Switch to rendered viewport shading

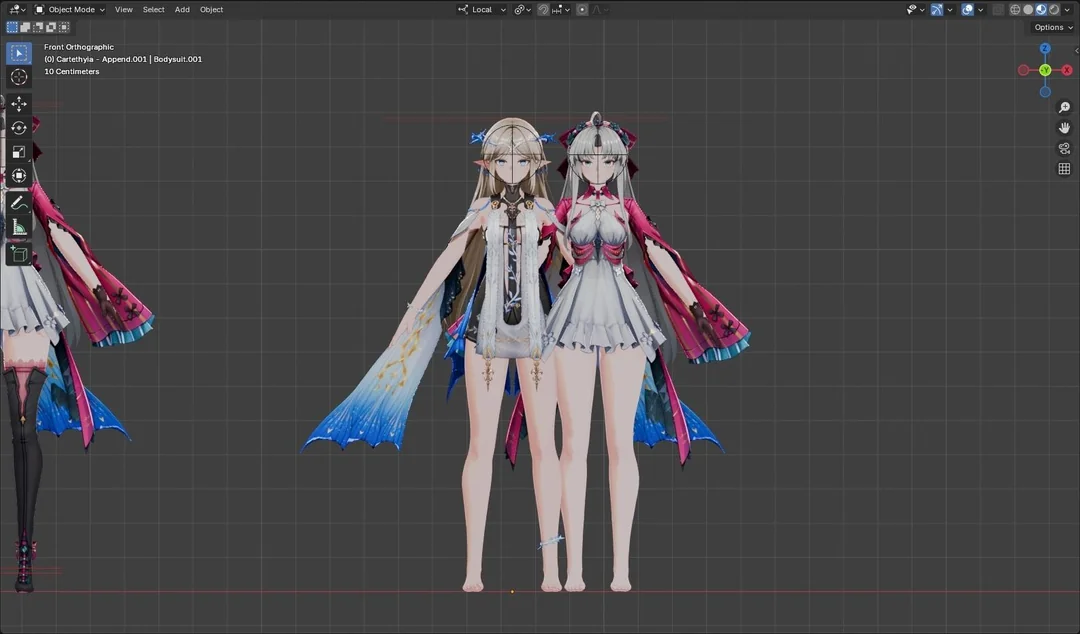point(1055,10)
